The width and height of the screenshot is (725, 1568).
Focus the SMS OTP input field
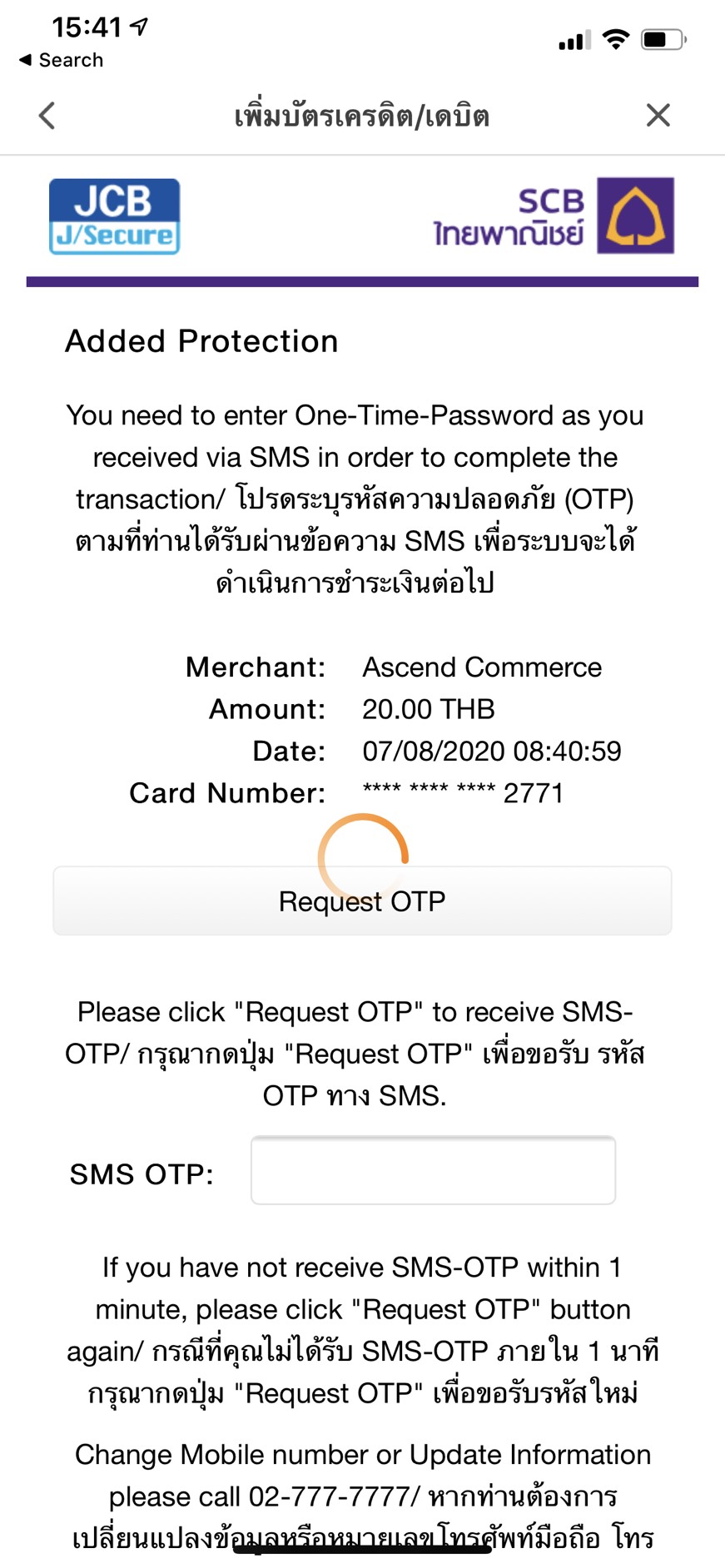tap(433, 1170)
